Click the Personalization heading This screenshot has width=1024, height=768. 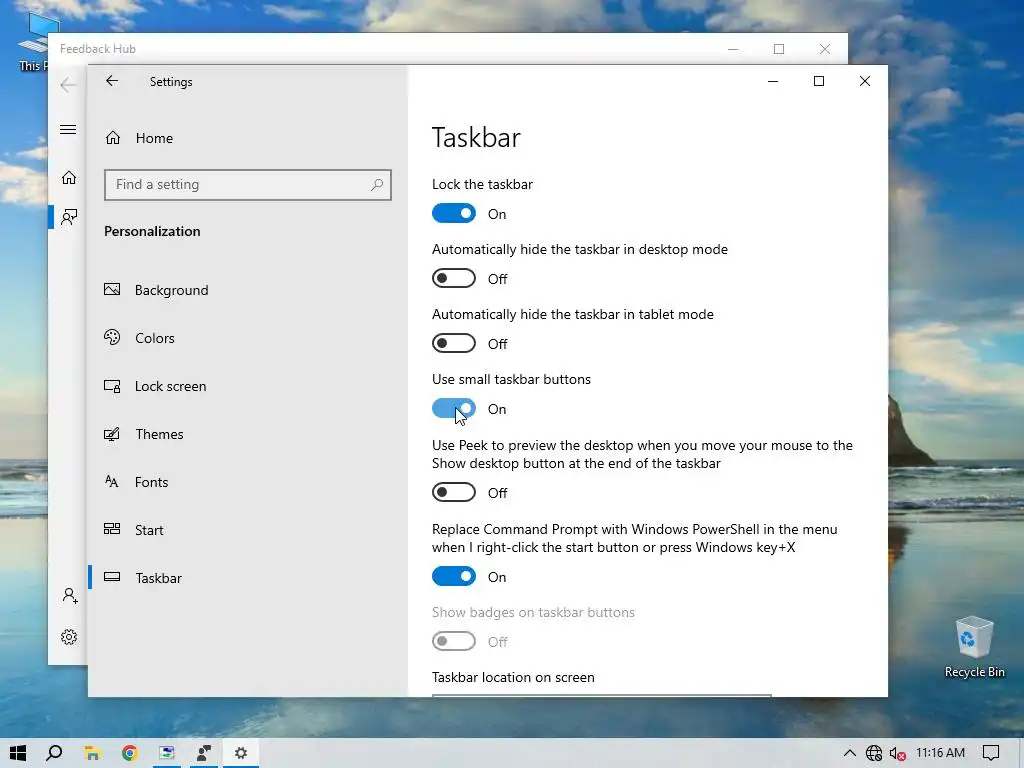coord(152,231)
